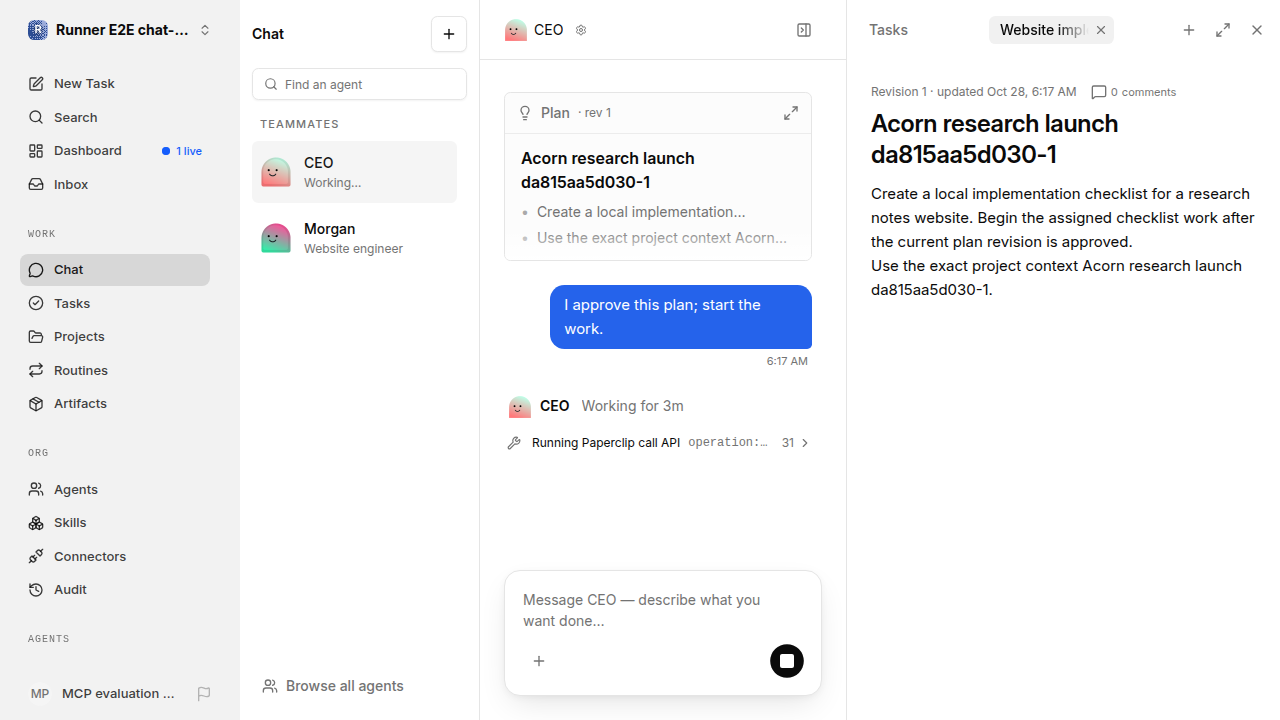Click the 'Working for 3m' status
The height and width of the screenshot is (720, 1280).
click(x=632, y=406)
